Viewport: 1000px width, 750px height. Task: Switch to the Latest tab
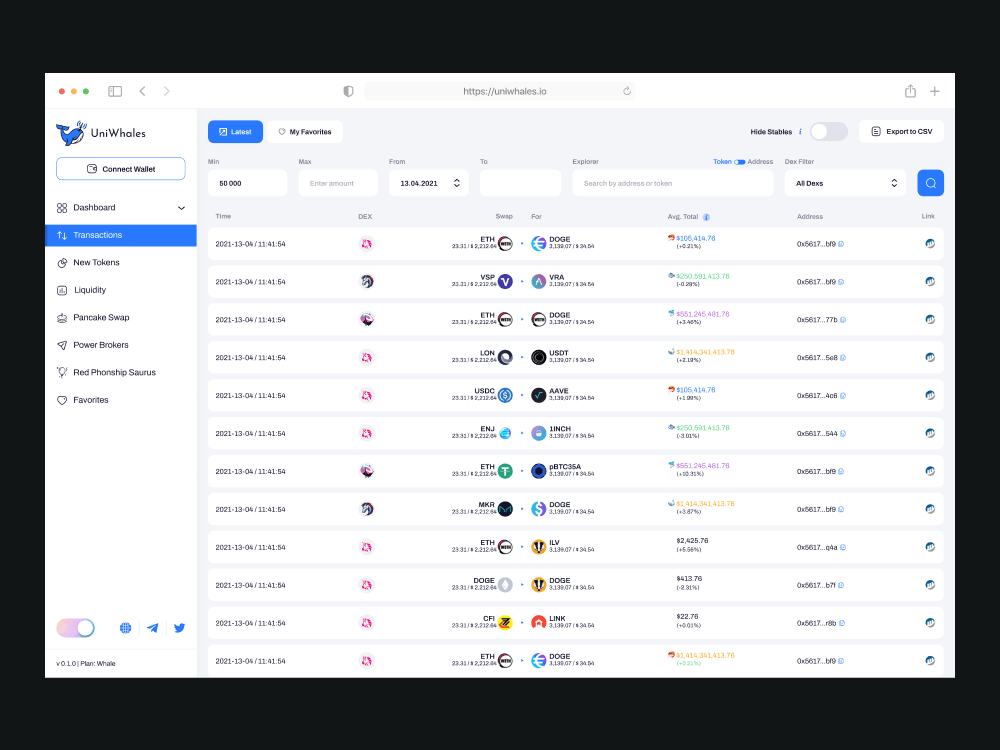click(x=235, y=131)
